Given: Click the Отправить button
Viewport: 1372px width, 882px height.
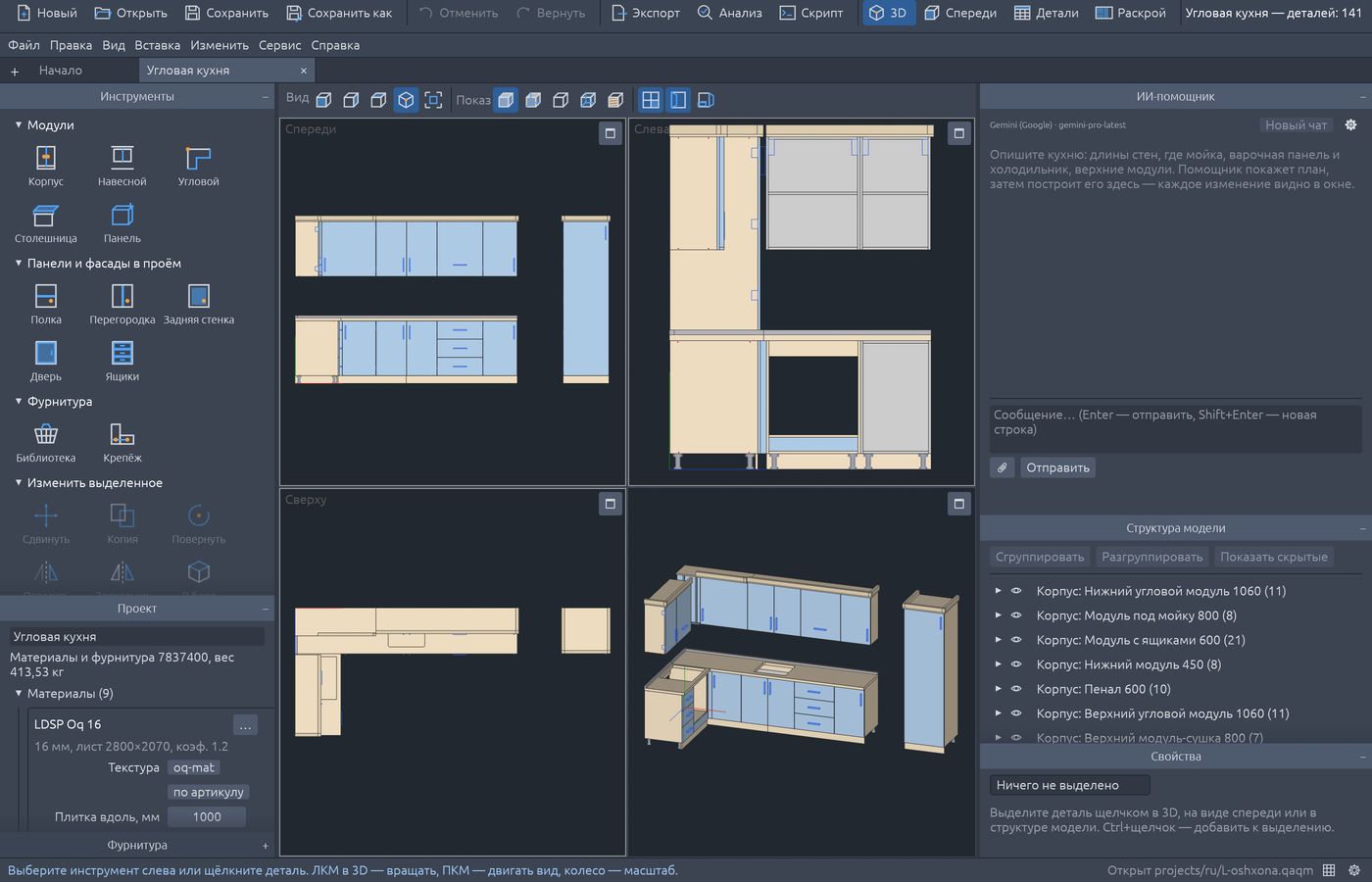Looking at the screenshot, I should (x=1057, y=467).
